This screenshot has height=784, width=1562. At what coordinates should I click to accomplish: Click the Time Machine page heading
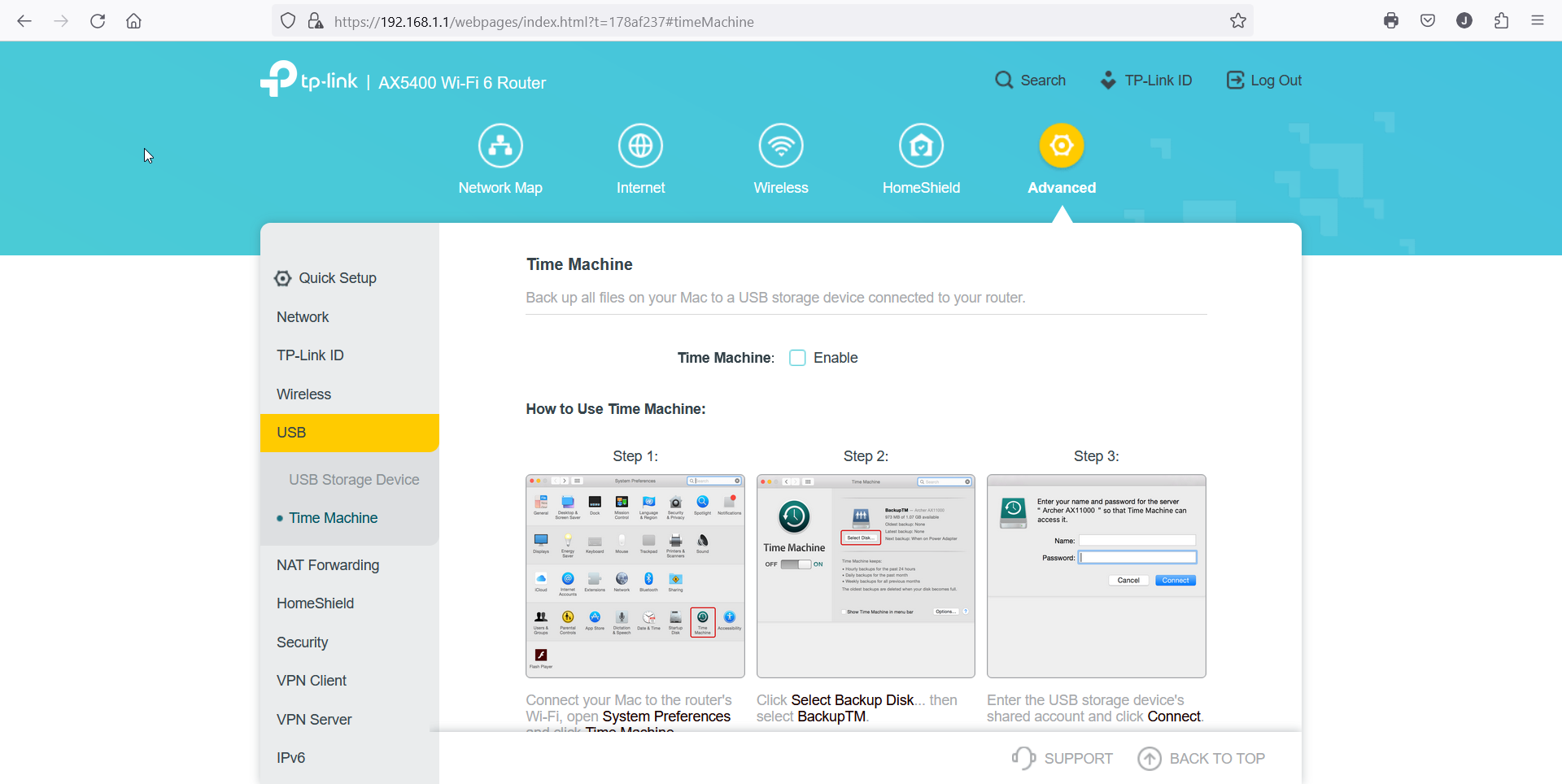pos(579,264)
